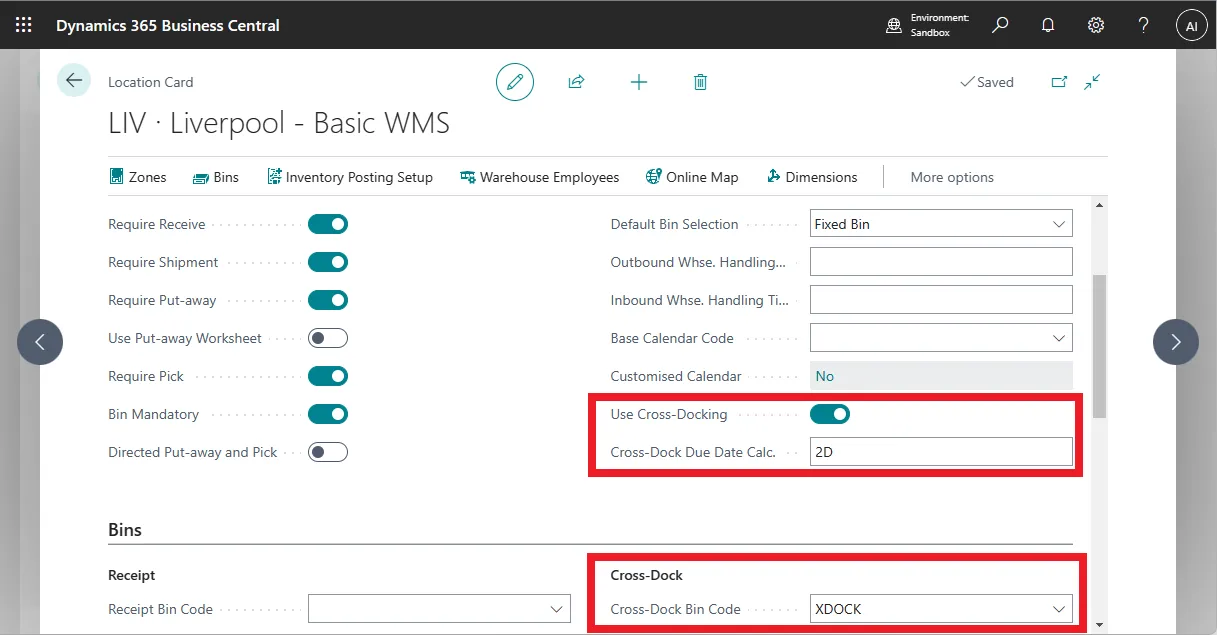This screenshot has width=1217, height=635.
Task: Click the share icon
Action: point(576,82)
